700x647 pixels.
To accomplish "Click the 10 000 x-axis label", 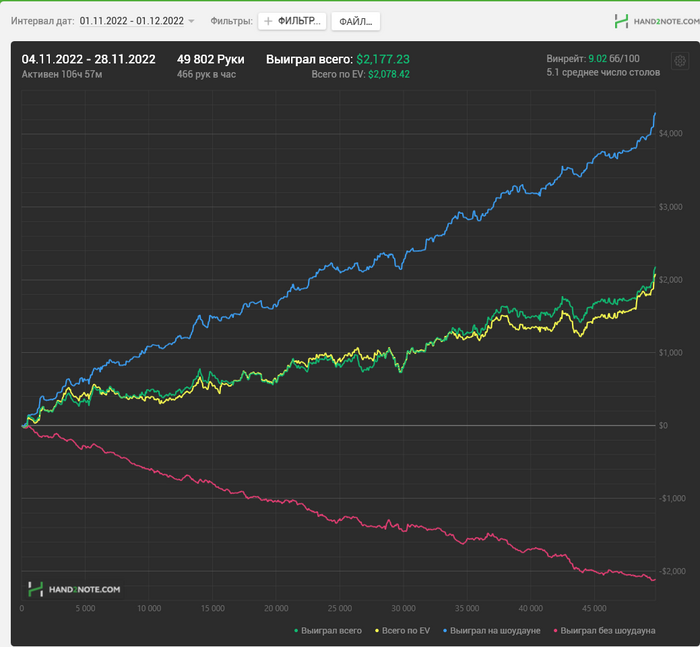I will 149,608.
